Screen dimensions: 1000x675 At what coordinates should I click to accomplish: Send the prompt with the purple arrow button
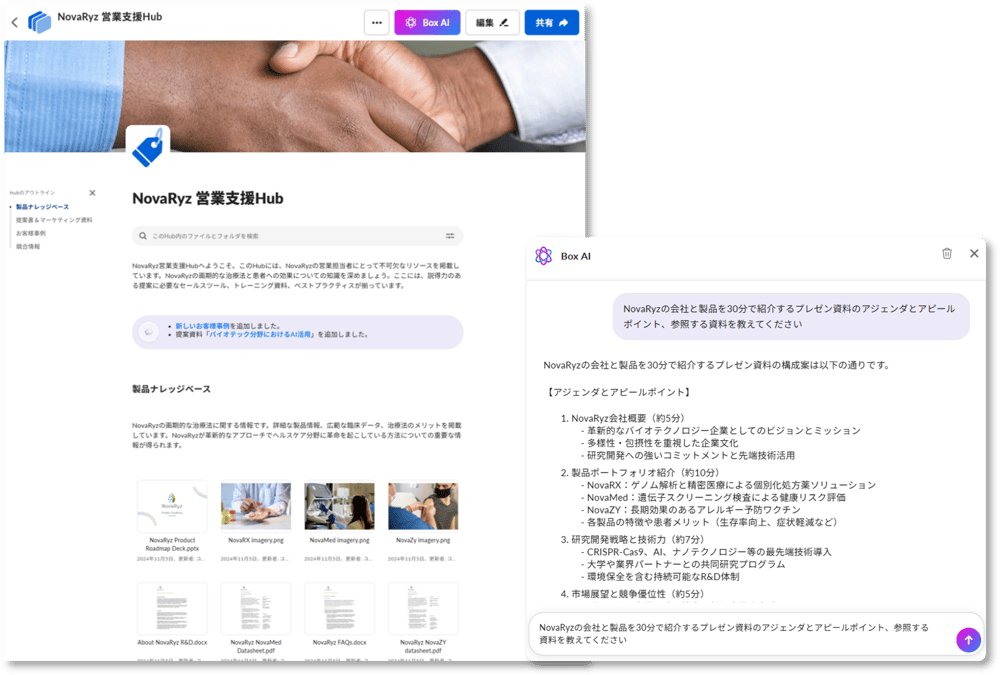(968, 640)
